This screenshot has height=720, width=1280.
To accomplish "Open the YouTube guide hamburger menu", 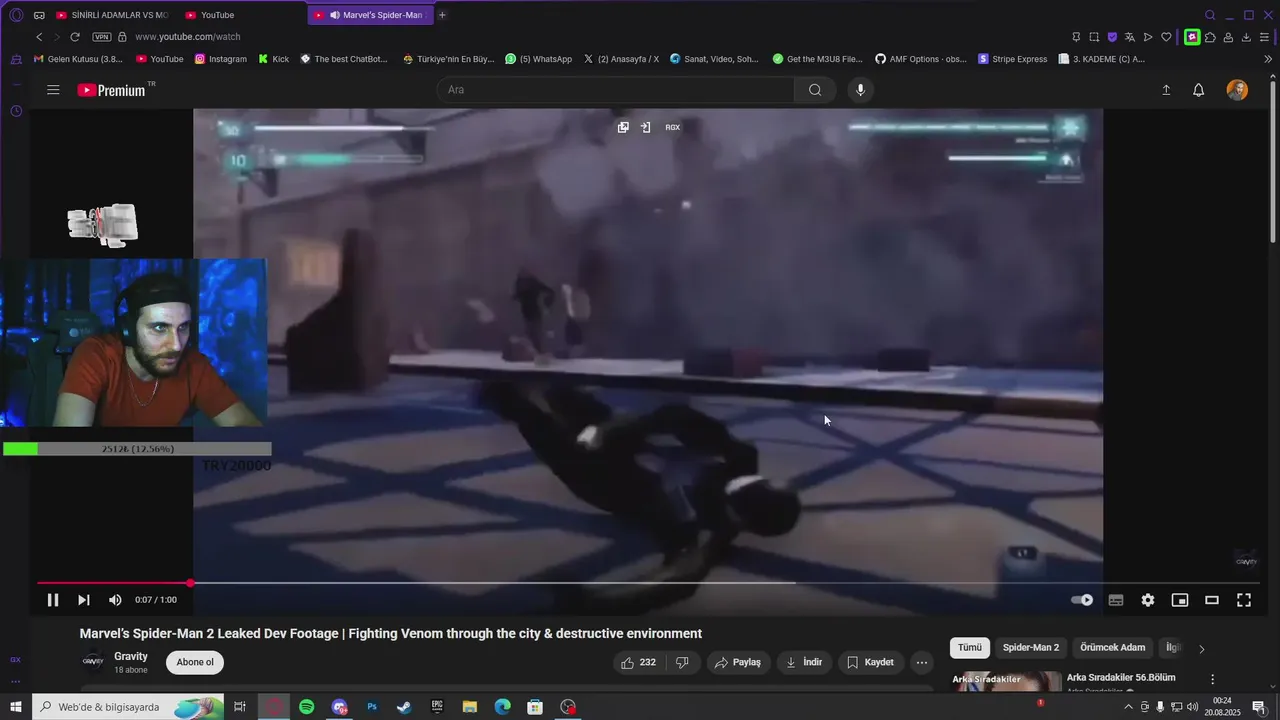I will (53, 90).
